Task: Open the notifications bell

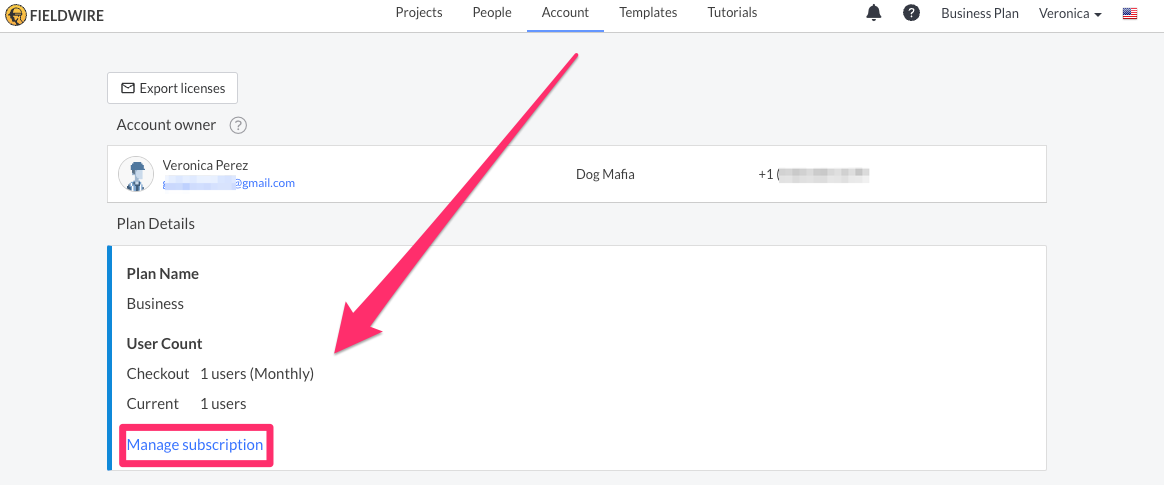Action: 874,13
